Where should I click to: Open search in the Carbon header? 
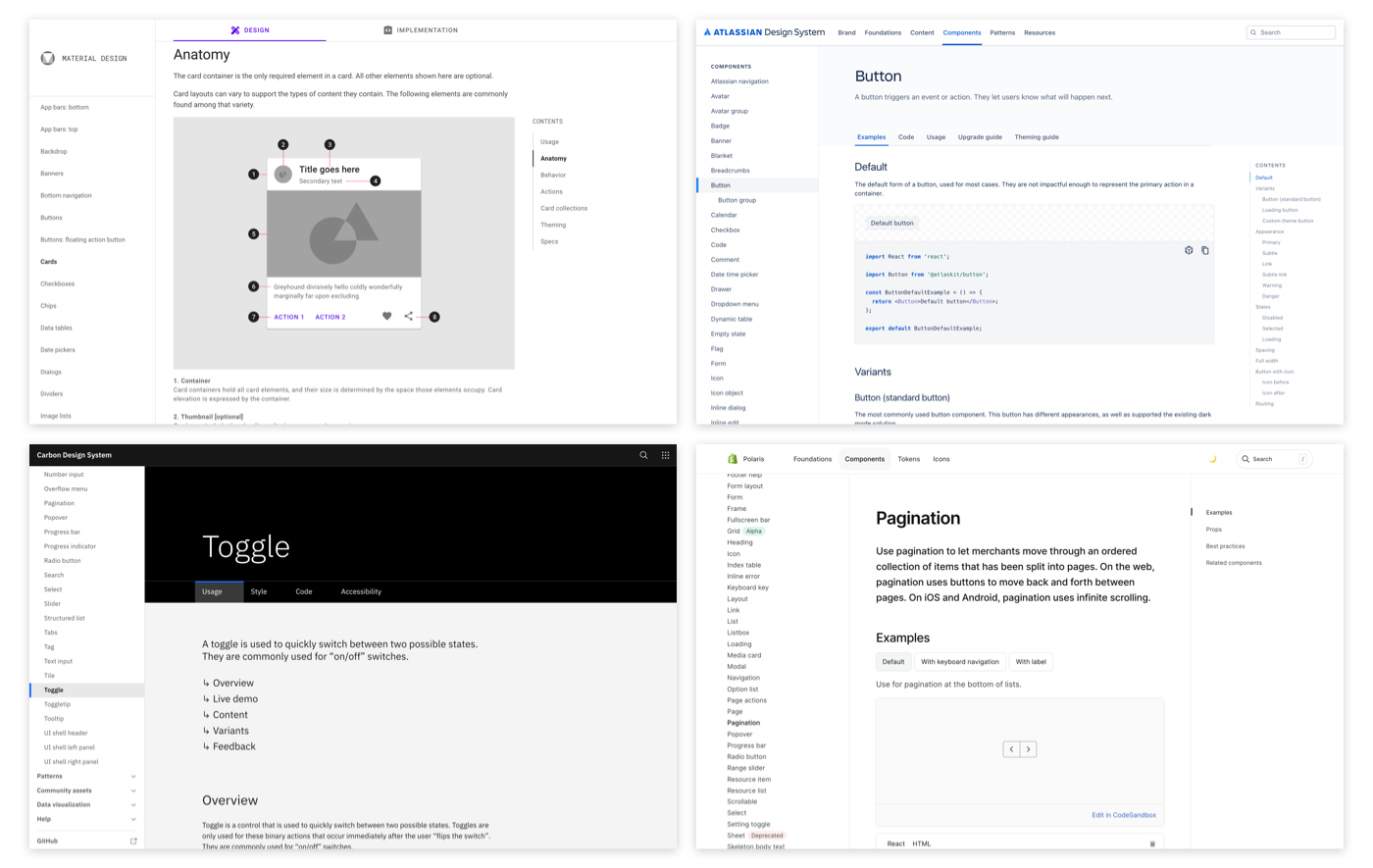(x=643, y=455)
